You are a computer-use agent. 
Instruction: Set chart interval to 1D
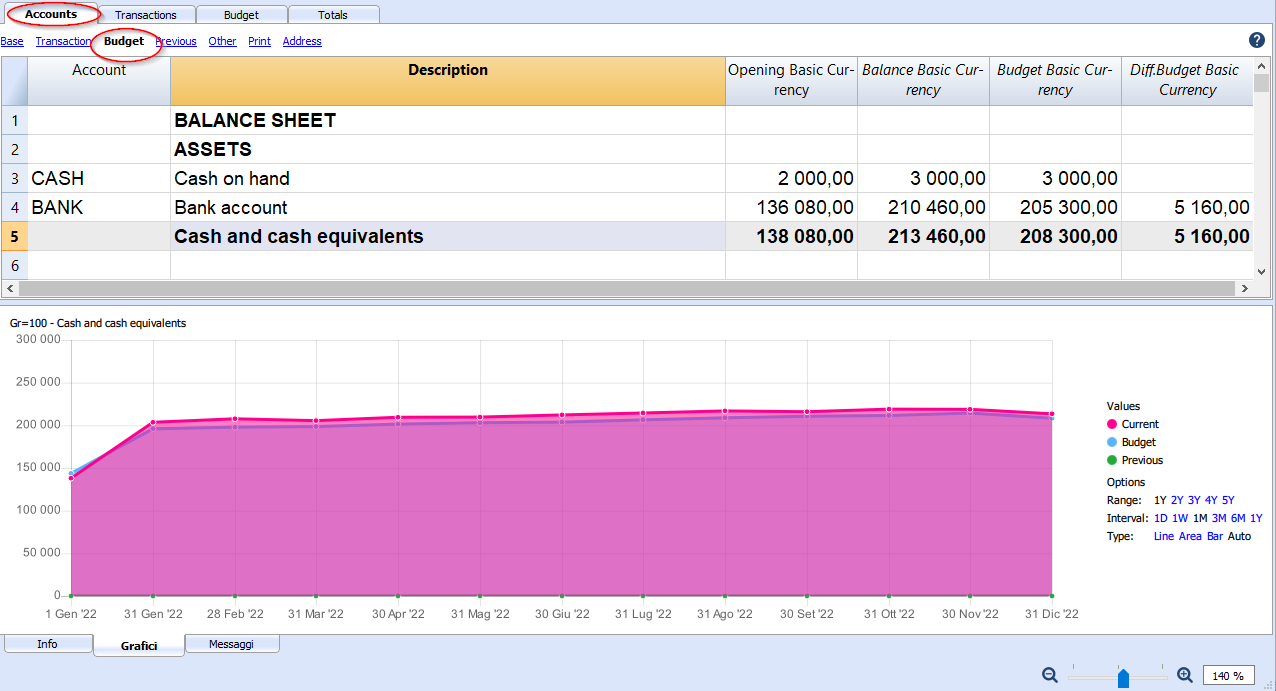pos(1160,518)
